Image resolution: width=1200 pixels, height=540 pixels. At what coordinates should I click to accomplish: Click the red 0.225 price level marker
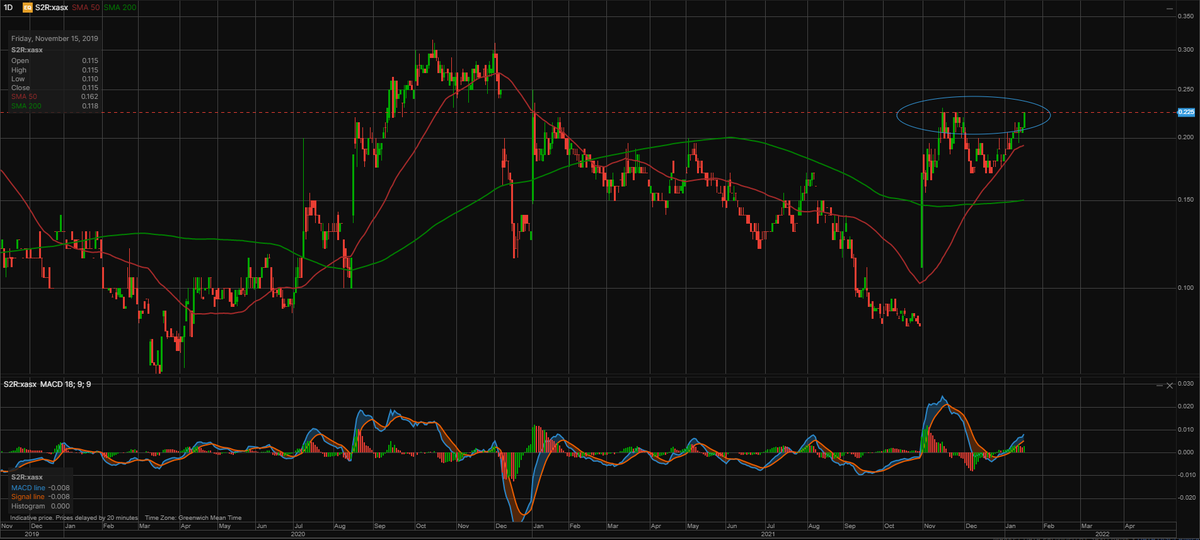click(1188, 112)
